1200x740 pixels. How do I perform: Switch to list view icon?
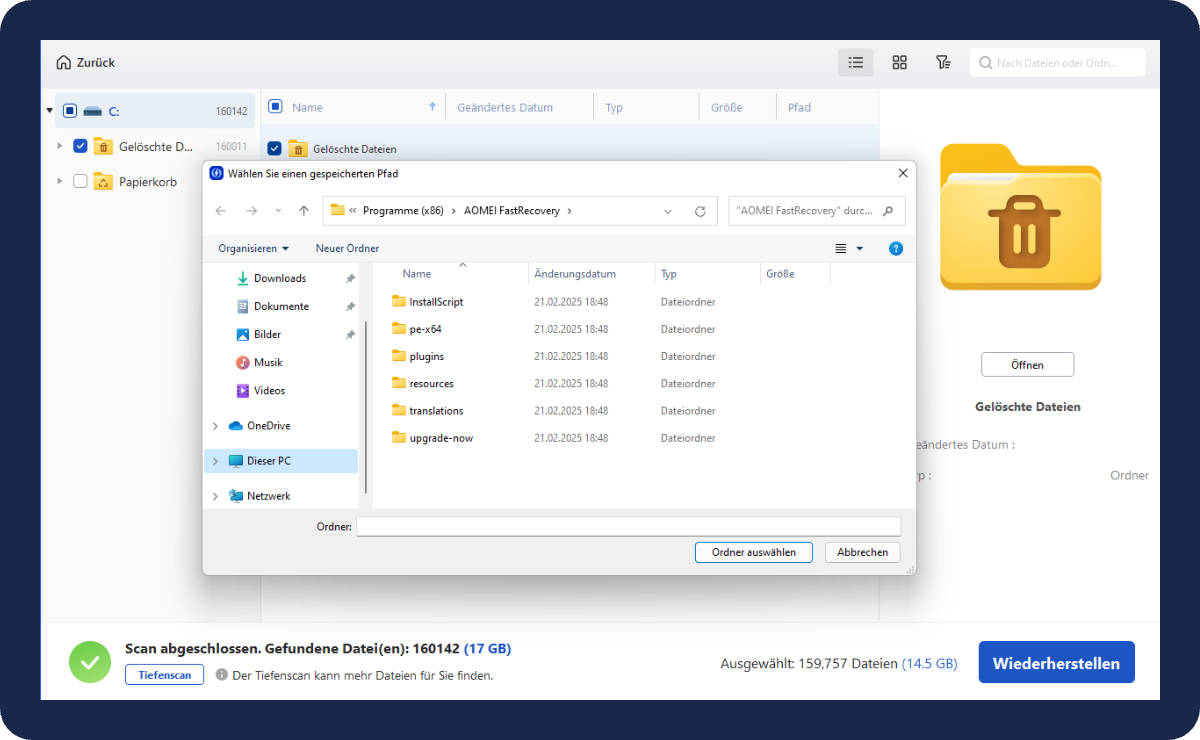click(x=855, y=62)
